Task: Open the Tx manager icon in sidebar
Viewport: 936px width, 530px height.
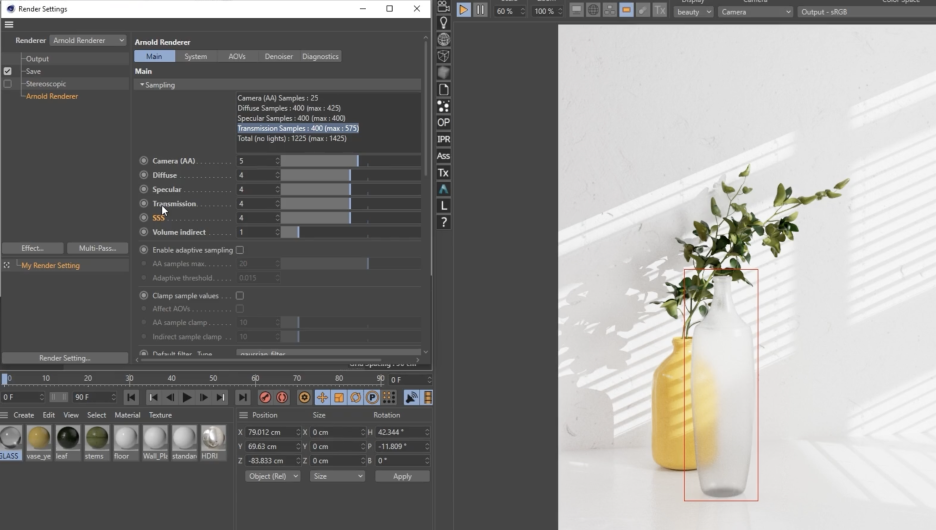Action: pyautogui.click(x=444, y=172)
